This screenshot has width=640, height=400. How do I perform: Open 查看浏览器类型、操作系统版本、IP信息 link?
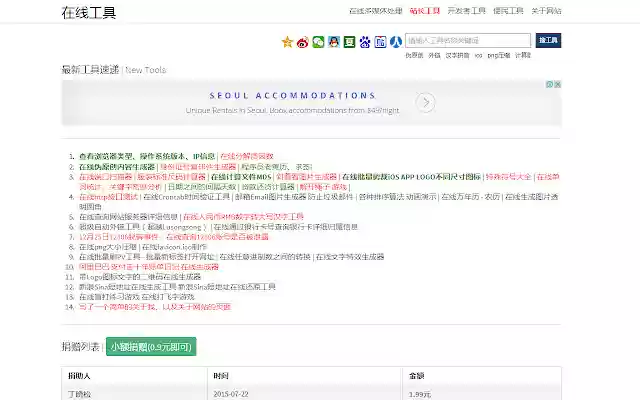tap(147, 156)
